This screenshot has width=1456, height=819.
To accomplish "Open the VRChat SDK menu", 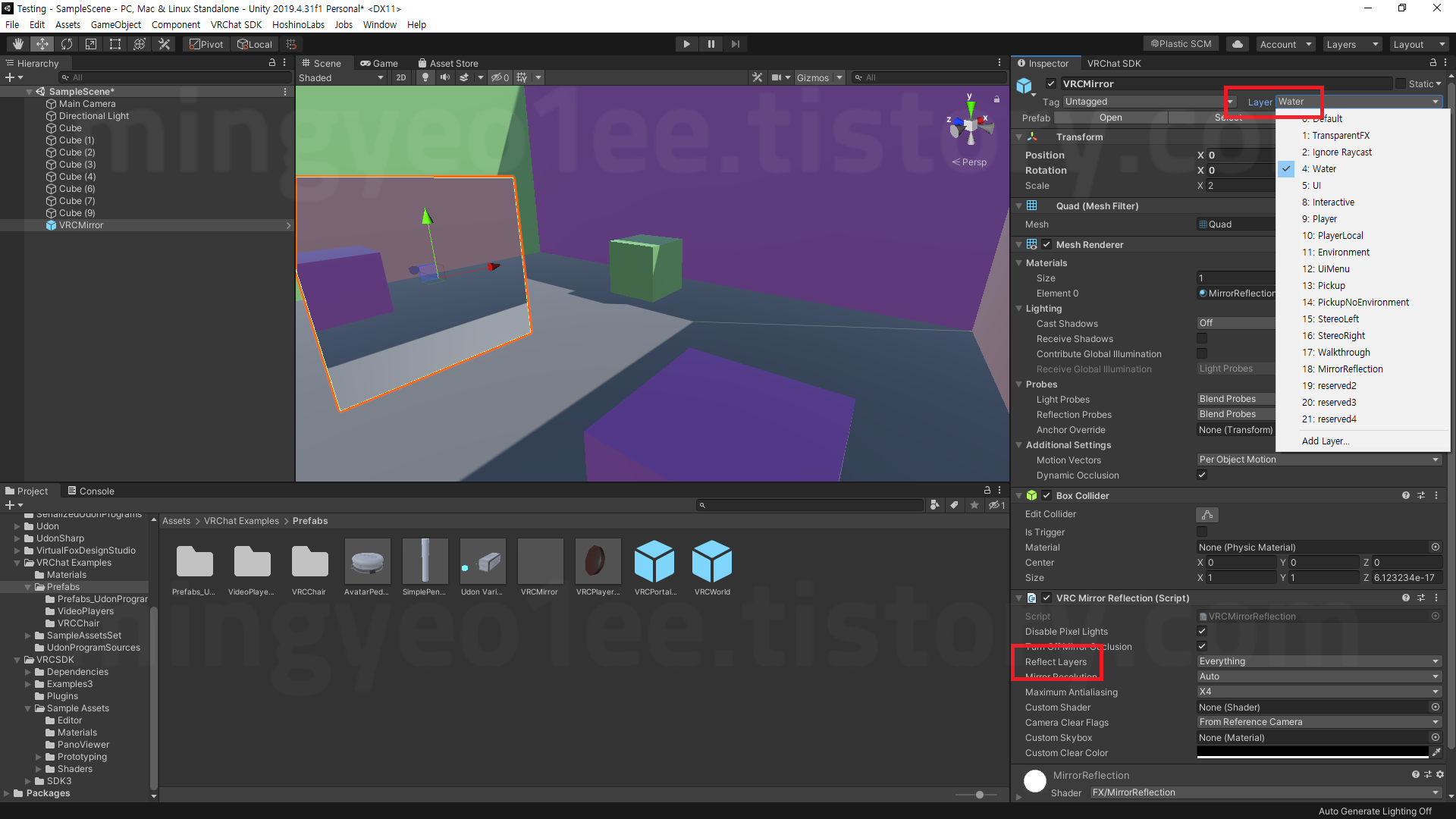I will tap(236, 24).
